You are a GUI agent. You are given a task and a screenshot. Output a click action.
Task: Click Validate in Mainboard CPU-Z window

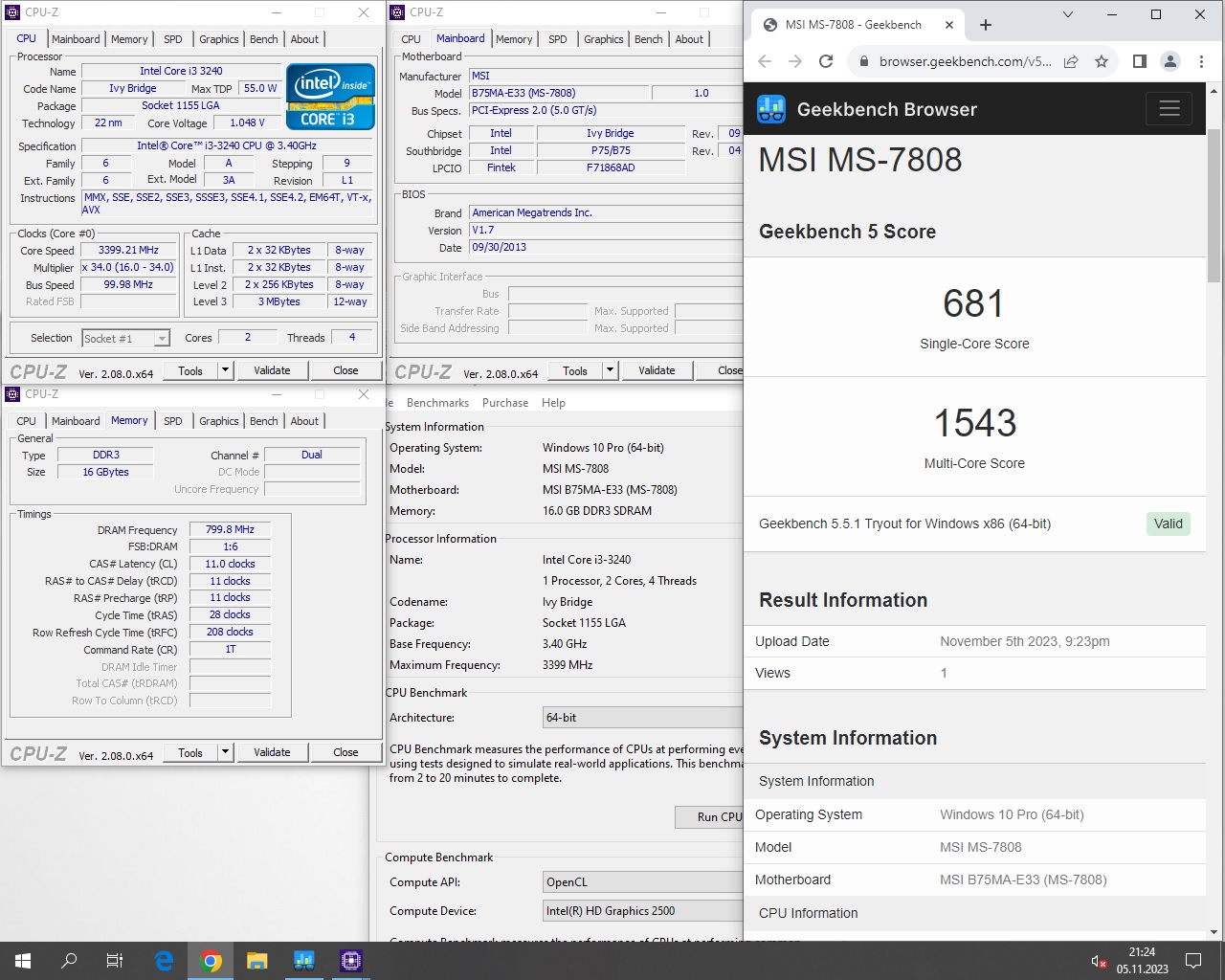click(657, 370)
